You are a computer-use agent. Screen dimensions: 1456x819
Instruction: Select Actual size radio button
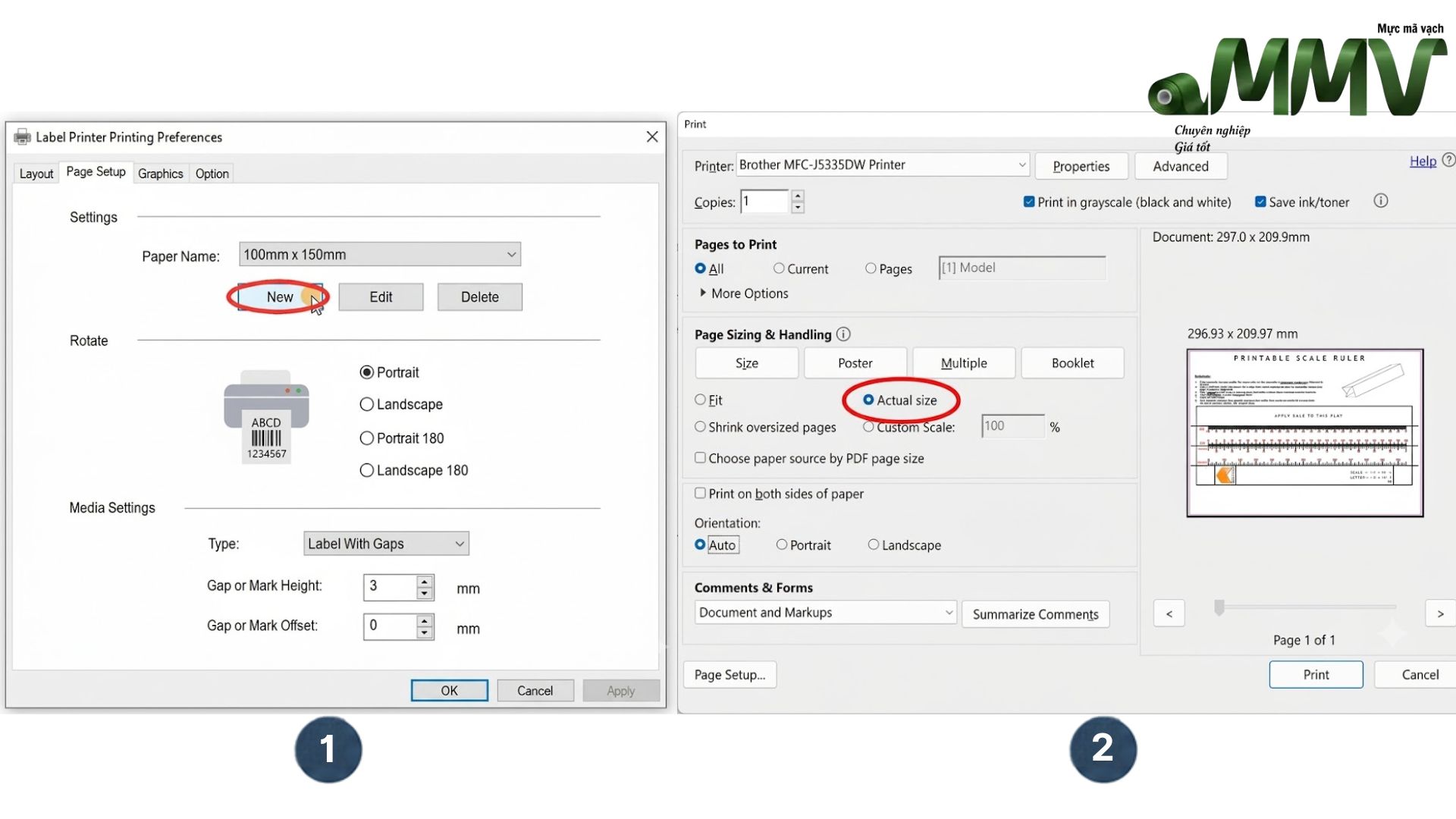coord(868,400)
